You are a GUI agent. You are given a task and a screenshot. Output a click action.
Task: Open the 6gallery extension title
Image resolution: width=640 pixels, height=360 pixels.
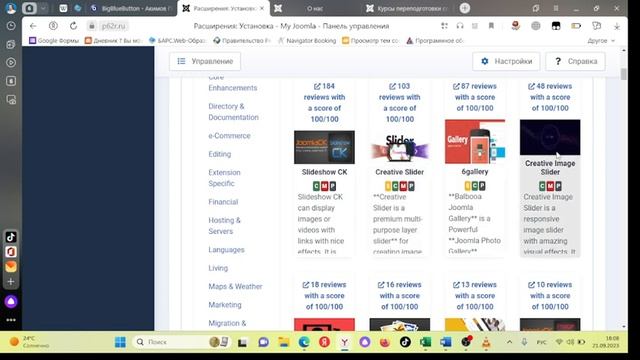click(475, 171)
